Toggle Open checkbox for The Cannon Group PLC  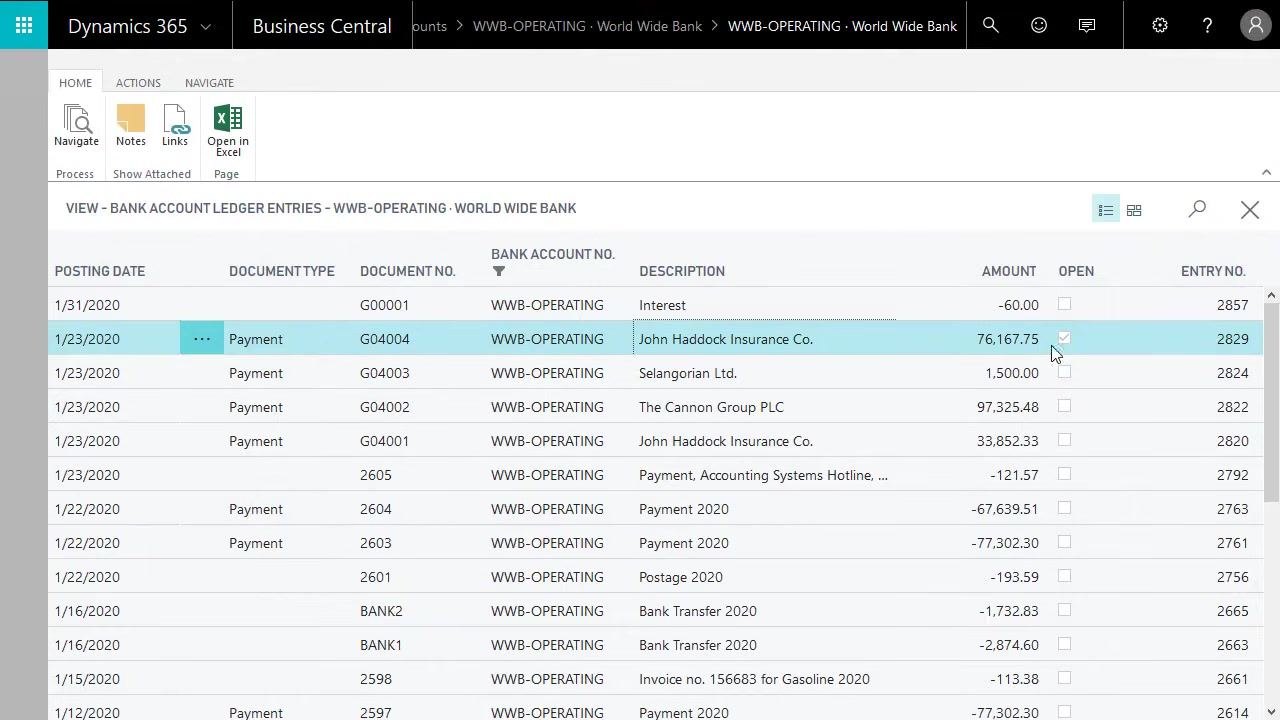1064,406
